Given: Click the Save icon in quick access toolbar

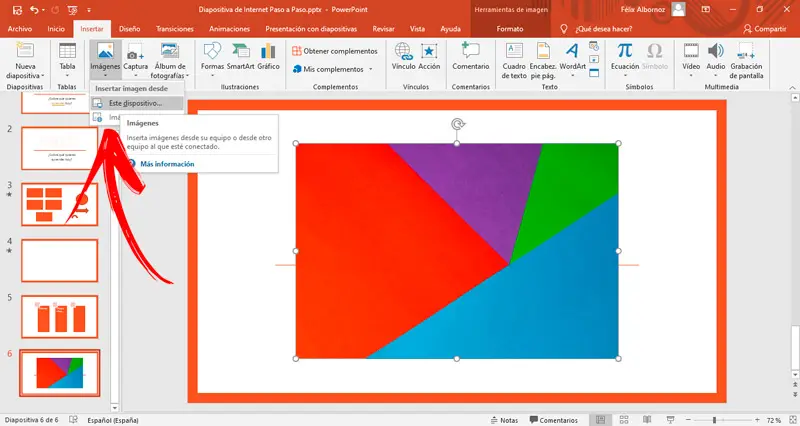Looking at the screenshot, I should click(x=17, y=10).
